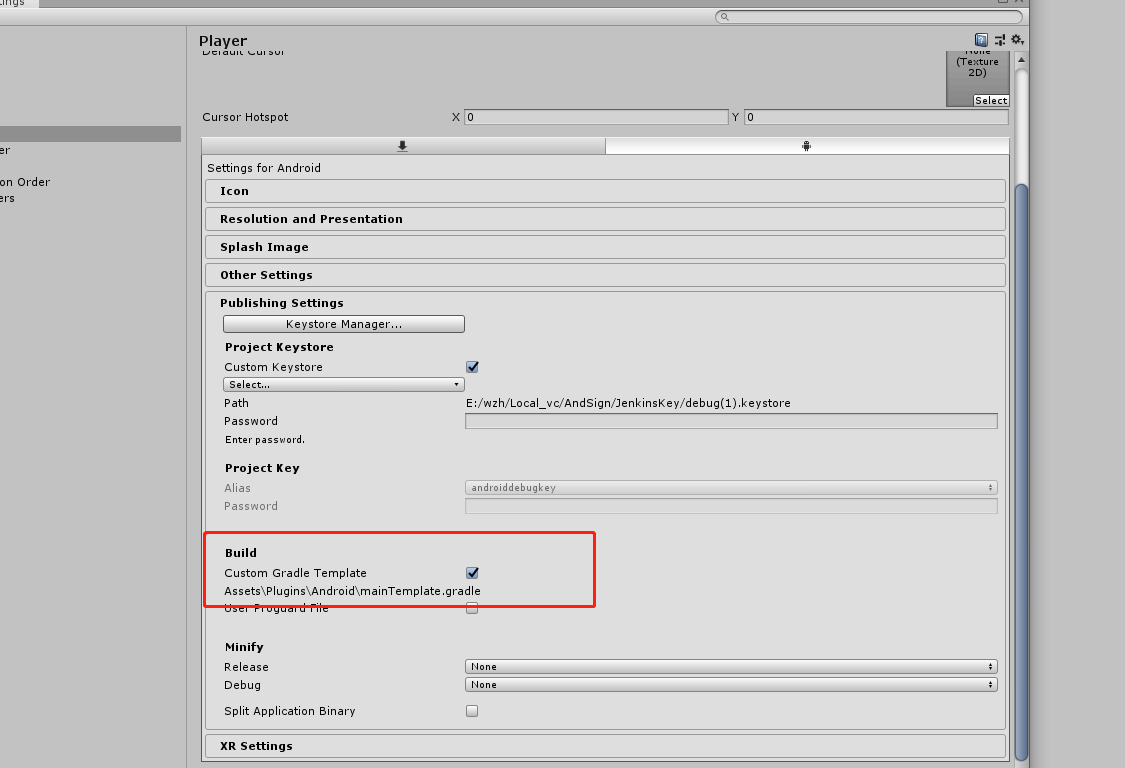Open the Minify Release dropdown
Image resolution: width=1125 pixels, height=768 pixels.
[731, 667]
